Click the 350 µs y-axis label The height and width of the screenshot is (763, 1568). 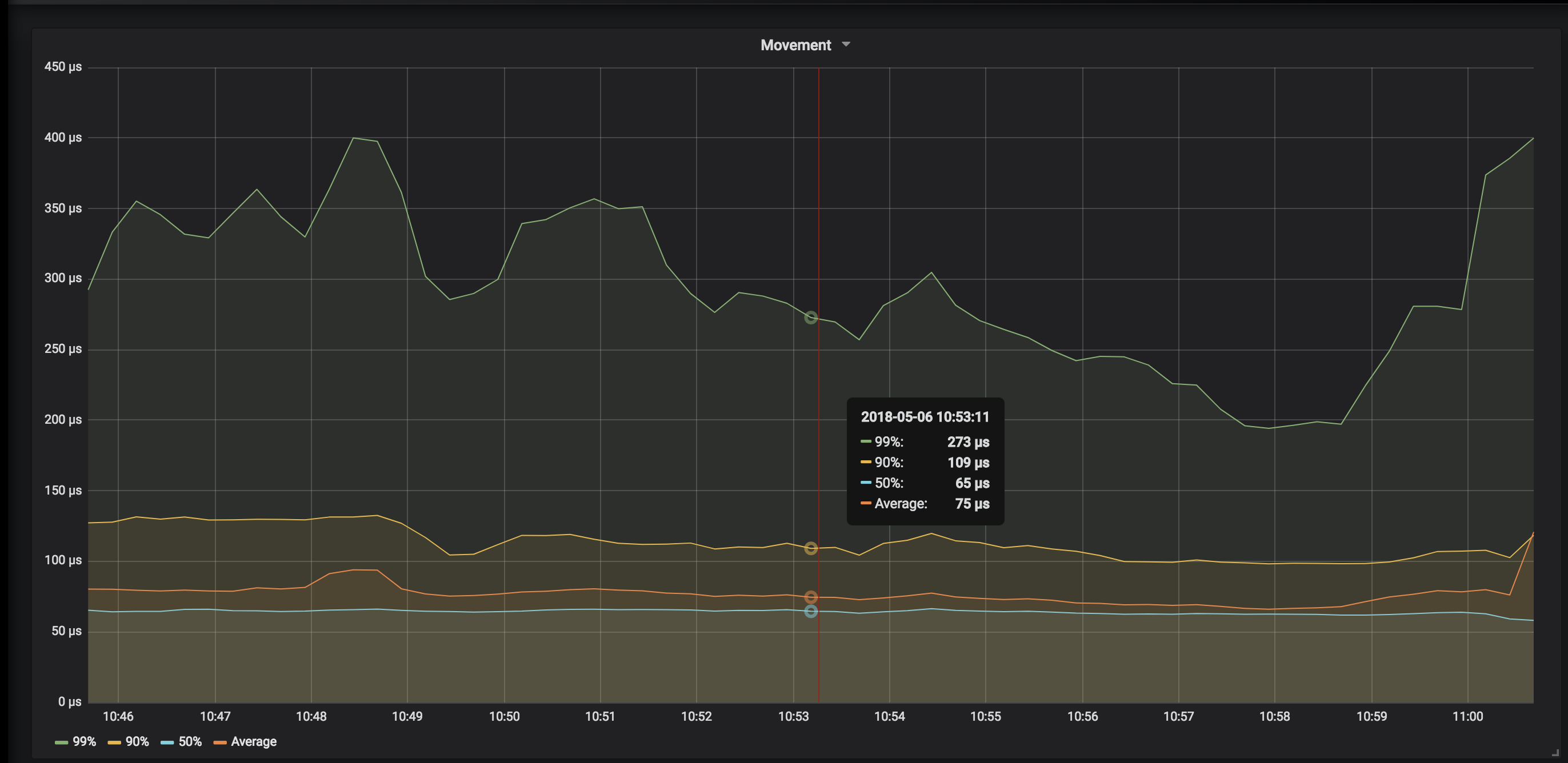click(x=63, y=208)
